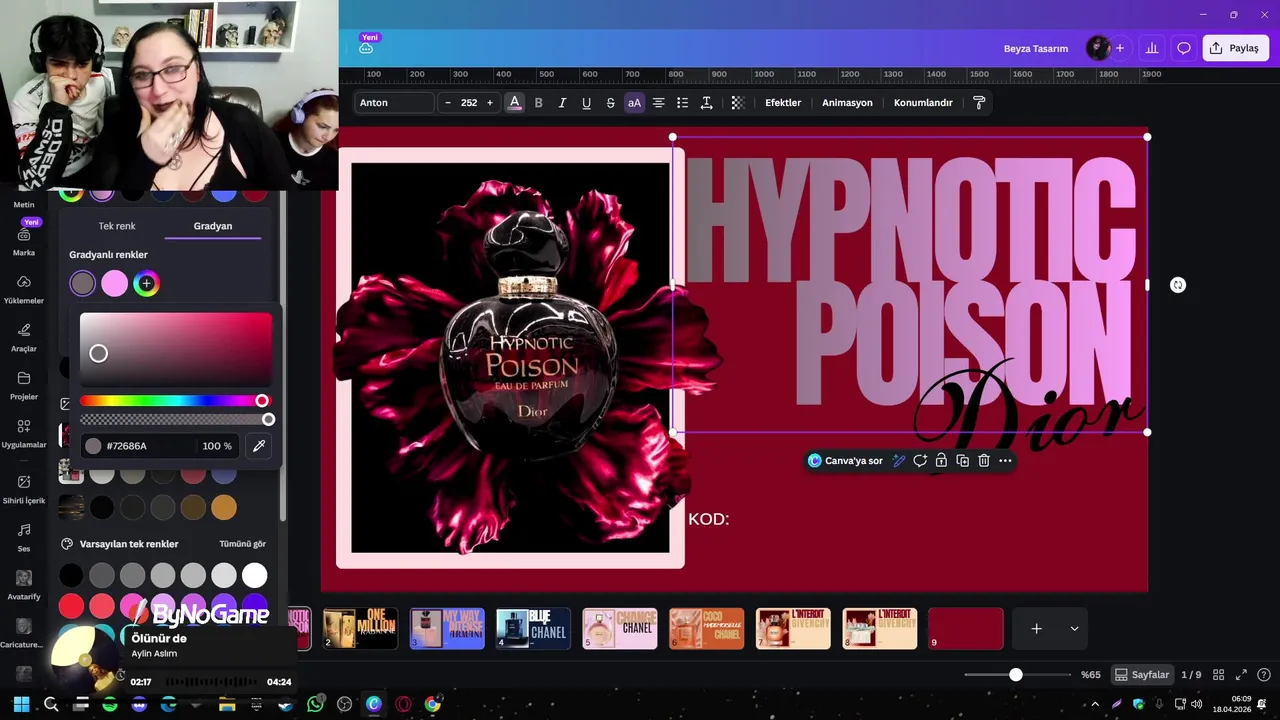Decrease font size with minus button
1280x720 pixels.
coord(447,103)
